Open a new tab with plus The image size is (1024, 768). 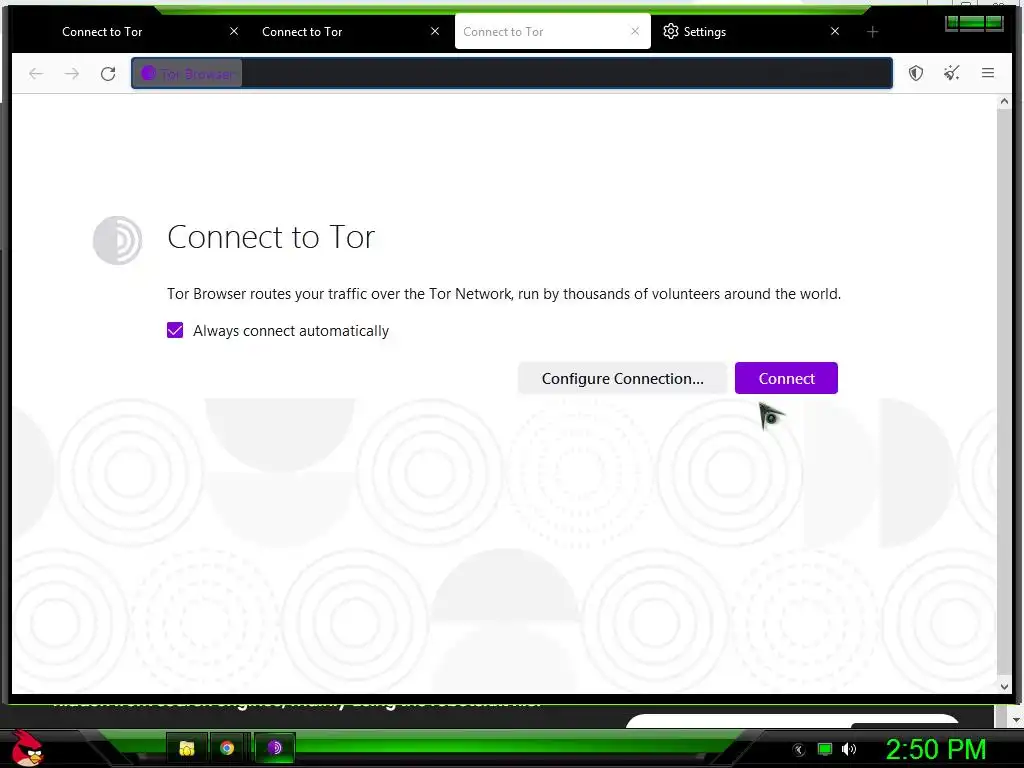pos(872,31)
